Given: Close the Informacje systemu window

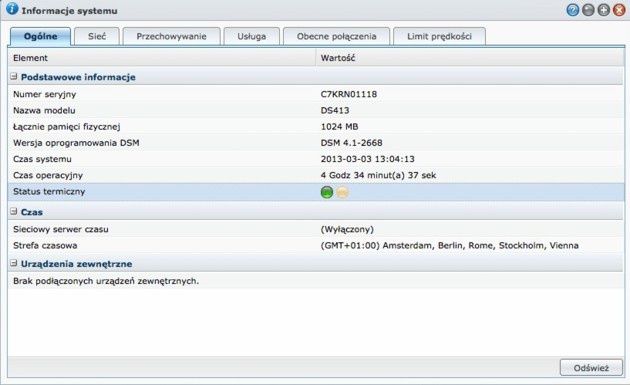Looking at the screenshot, I should [619, 10].
